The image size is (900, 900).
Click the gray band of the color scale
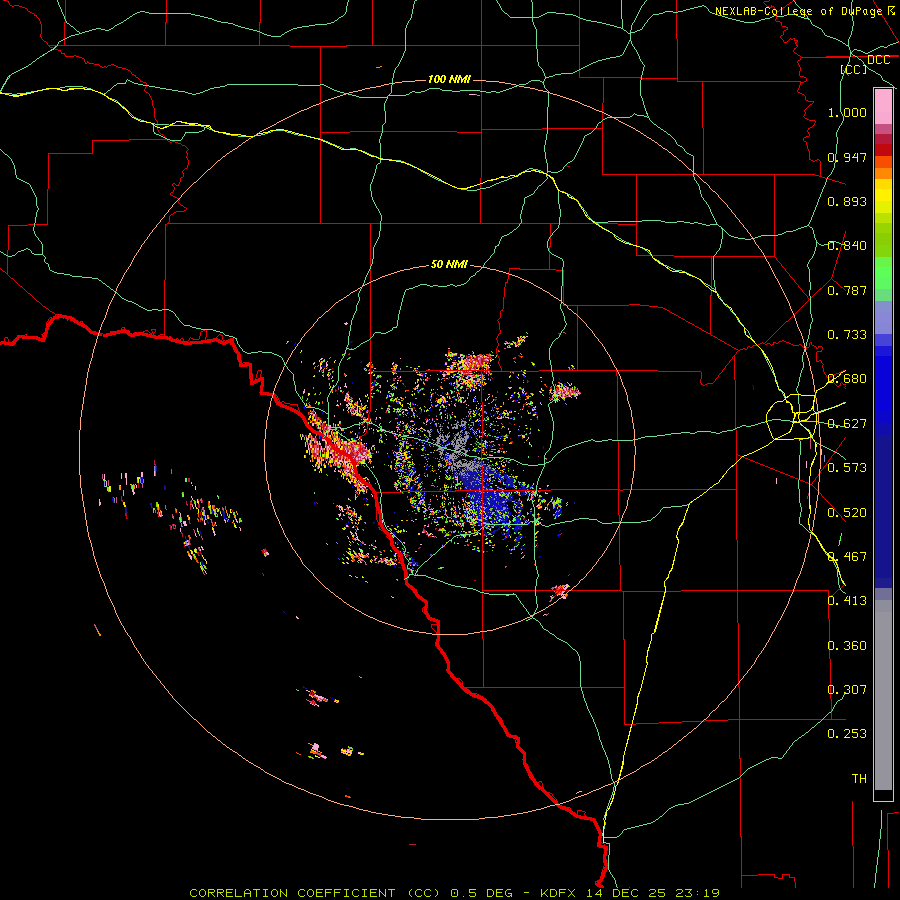click(x=883, y=695)
